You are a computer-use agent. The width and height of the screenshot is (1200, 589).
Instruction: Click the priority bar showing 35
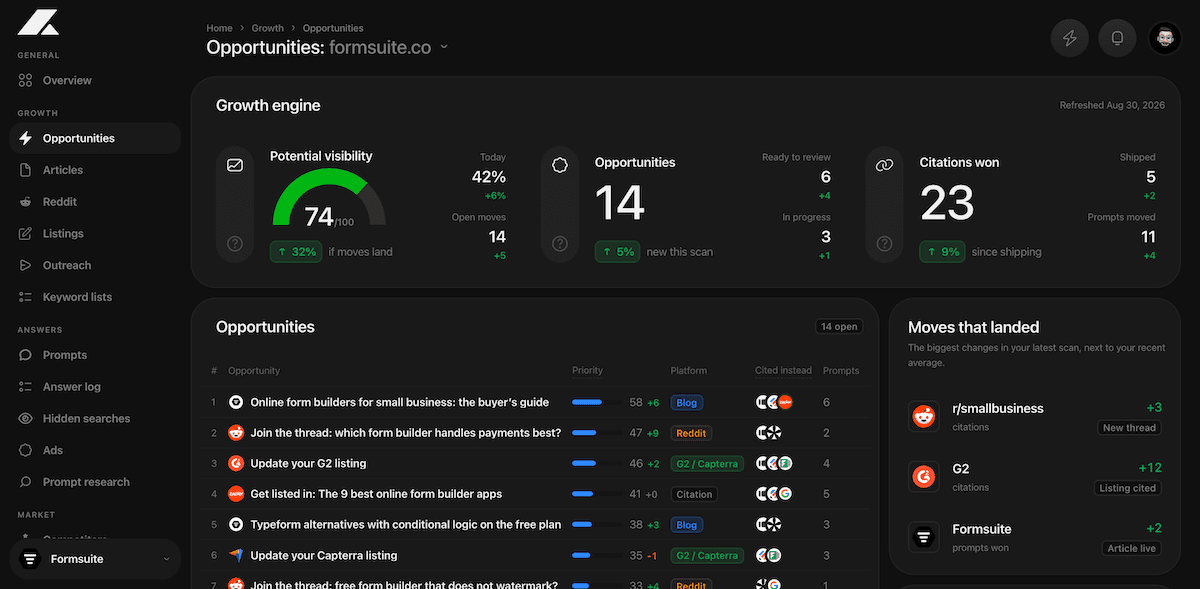[596, 555]
